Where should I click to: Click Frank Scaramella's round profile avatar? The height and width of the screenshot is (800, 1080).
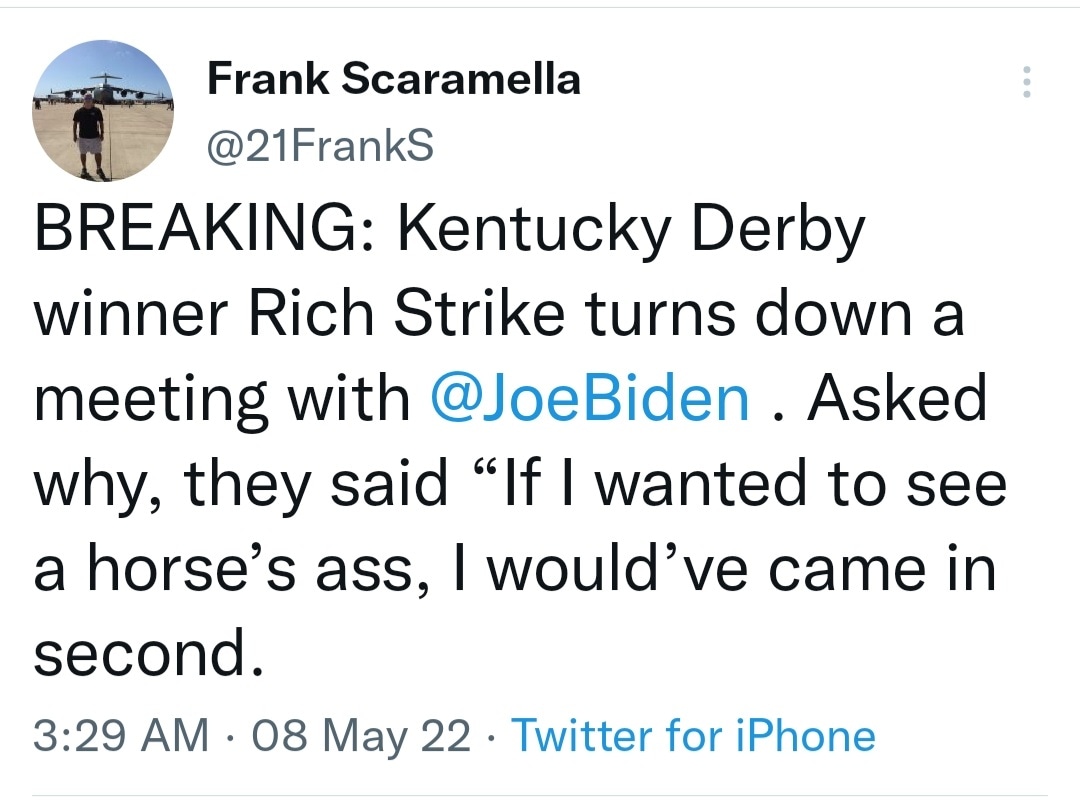point(104,111)
